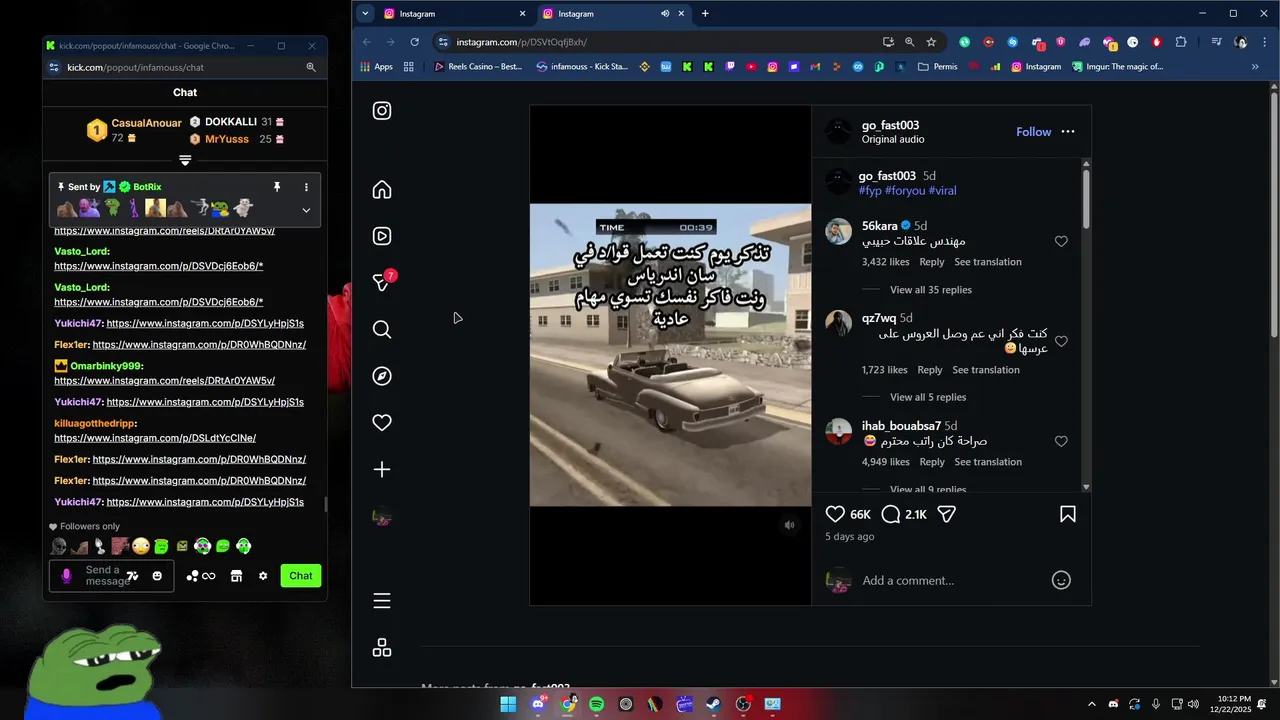Expand the pinned BotRix message
Screen dimensions: 1280x720
click(x=306, y=210)
